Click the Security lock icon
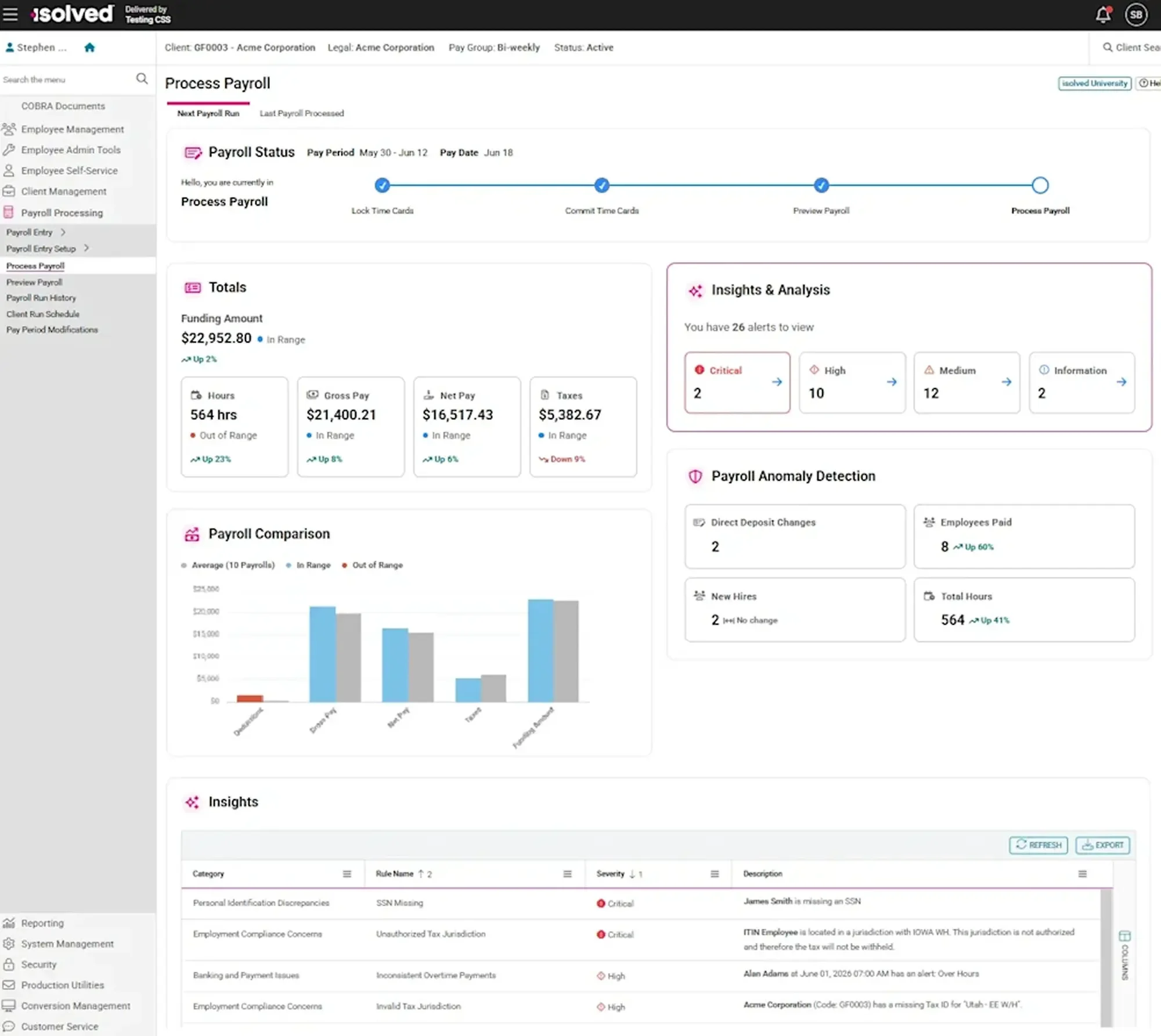The image size is (1161, 1036). [9, 964]
